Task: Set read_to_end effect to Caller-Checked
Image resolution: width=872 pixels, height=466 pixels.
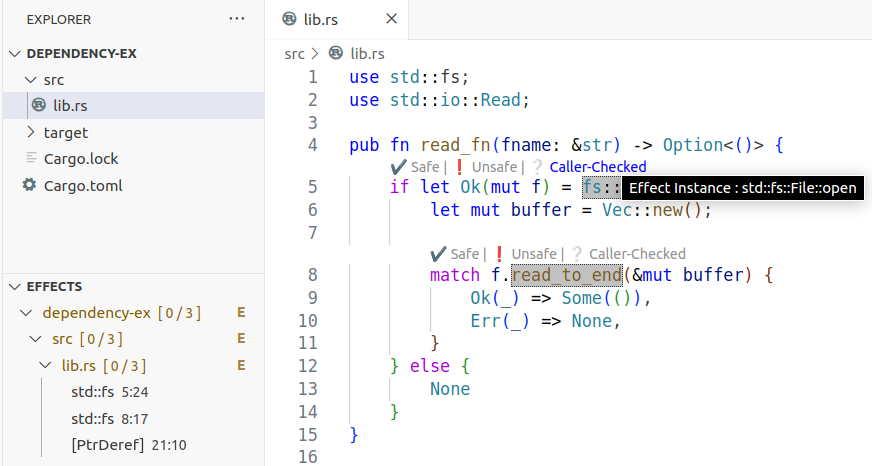Action: 635,254
